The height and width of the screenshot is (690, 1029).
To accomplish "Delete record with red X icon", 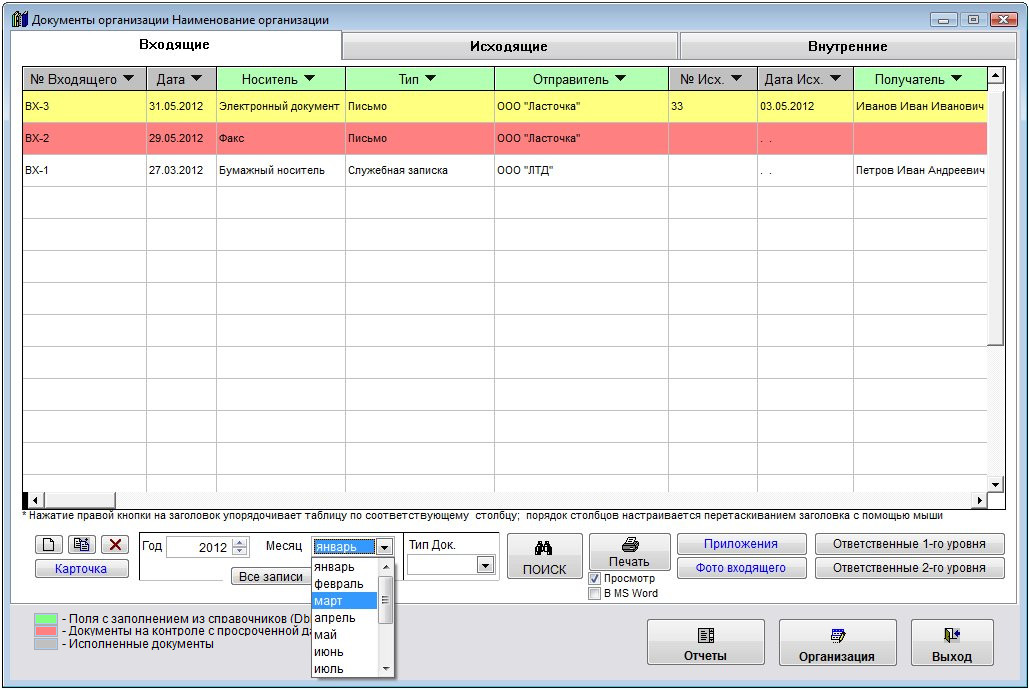I will pos(115,545).
